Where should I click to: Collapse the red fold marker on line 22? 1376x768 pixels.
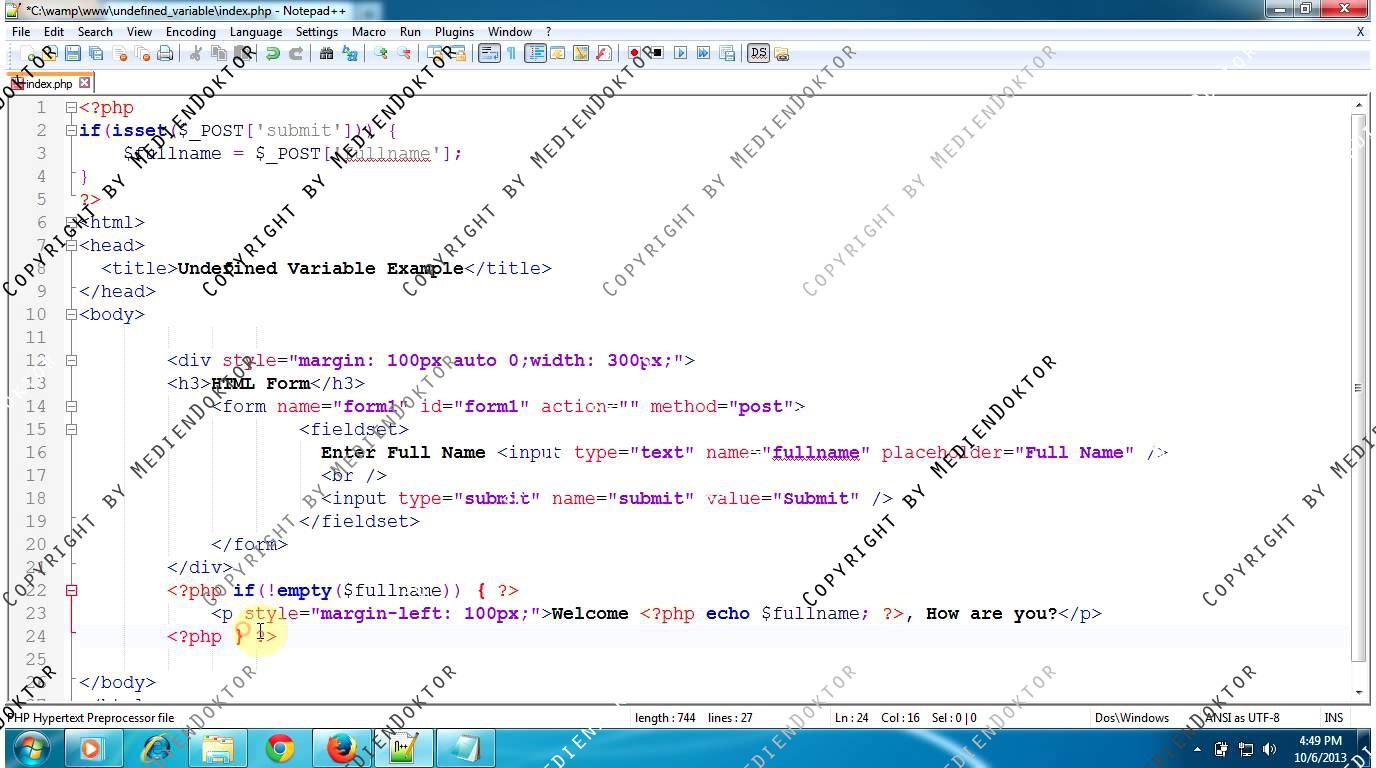[71, 590]
